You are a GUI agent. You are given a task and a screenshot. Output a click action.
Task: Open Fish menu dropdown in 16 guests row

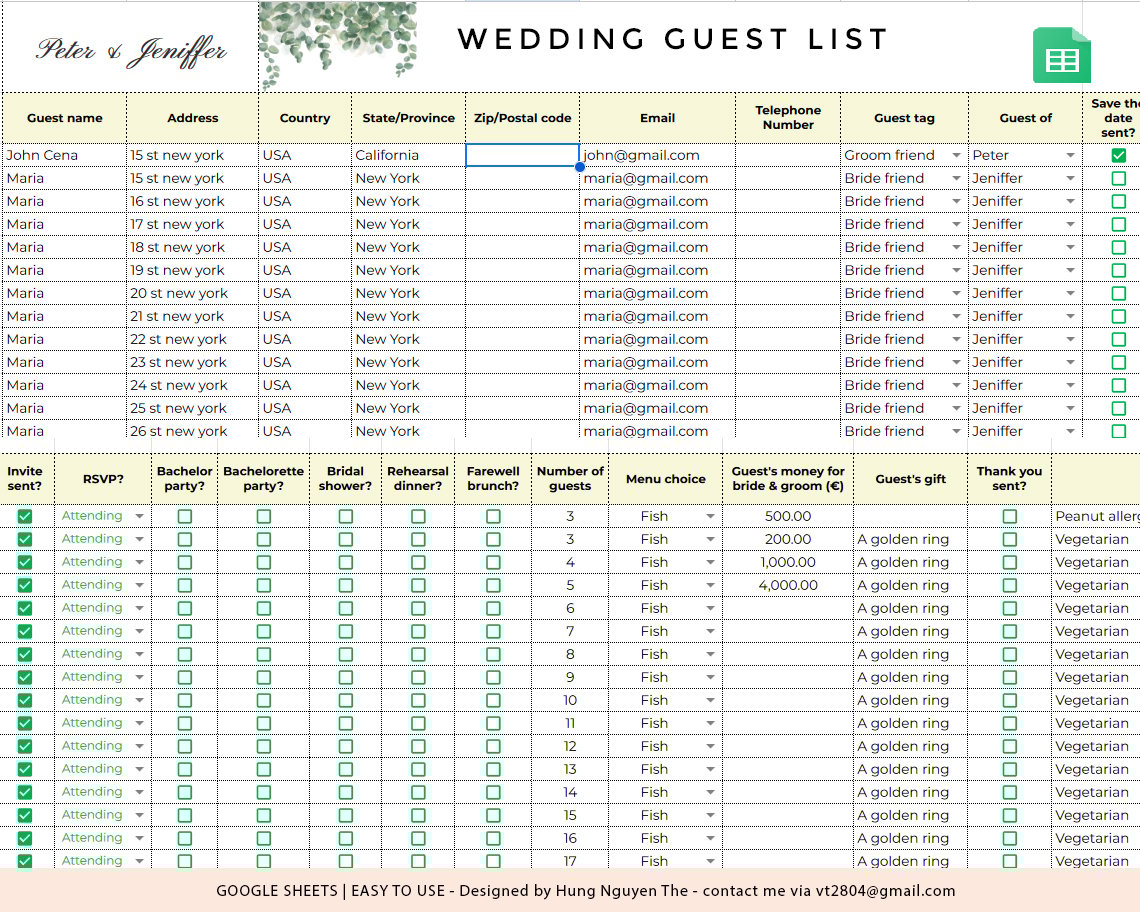tap(710, 838)
